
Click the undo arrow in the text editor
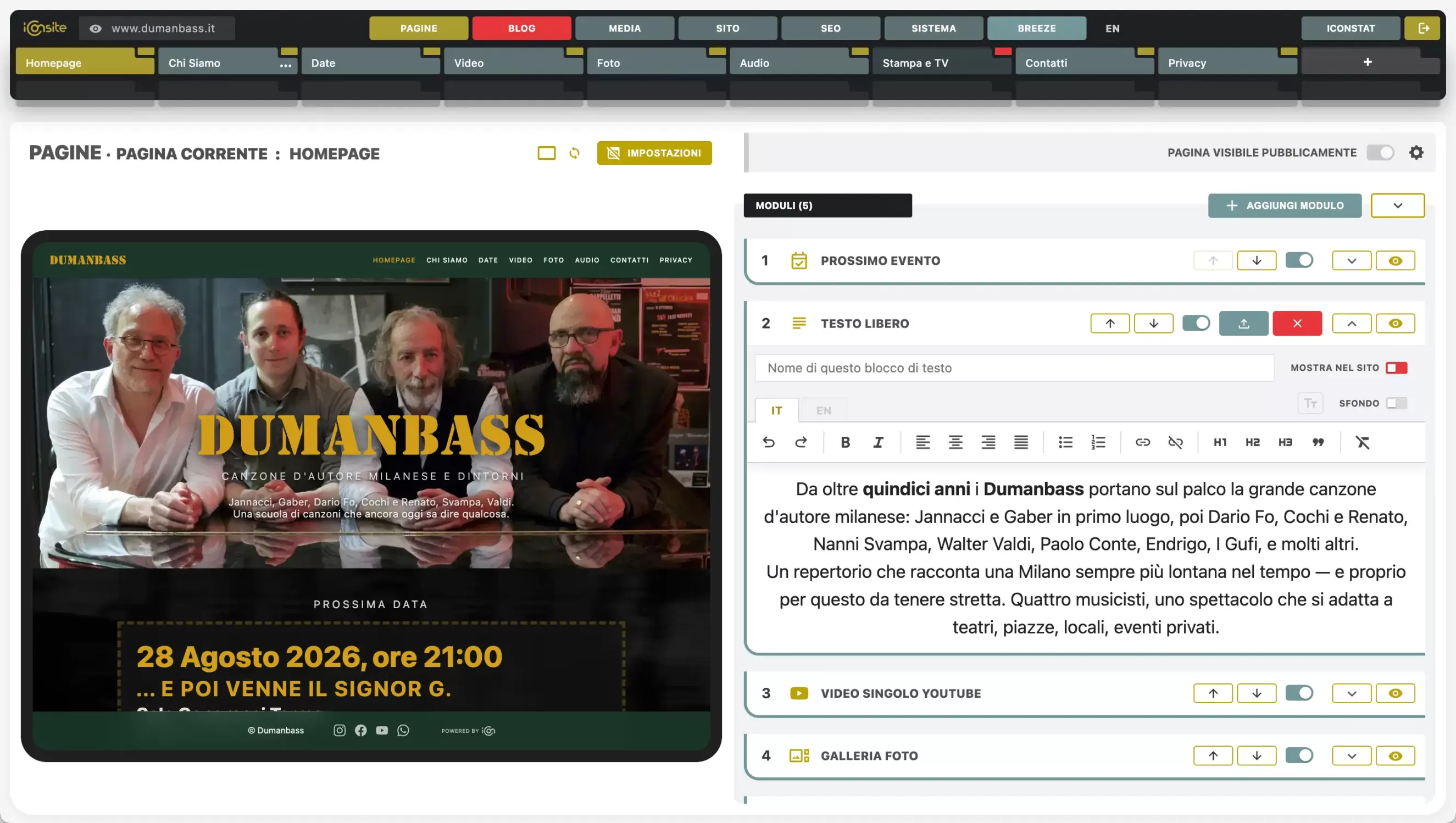[768, 442]
